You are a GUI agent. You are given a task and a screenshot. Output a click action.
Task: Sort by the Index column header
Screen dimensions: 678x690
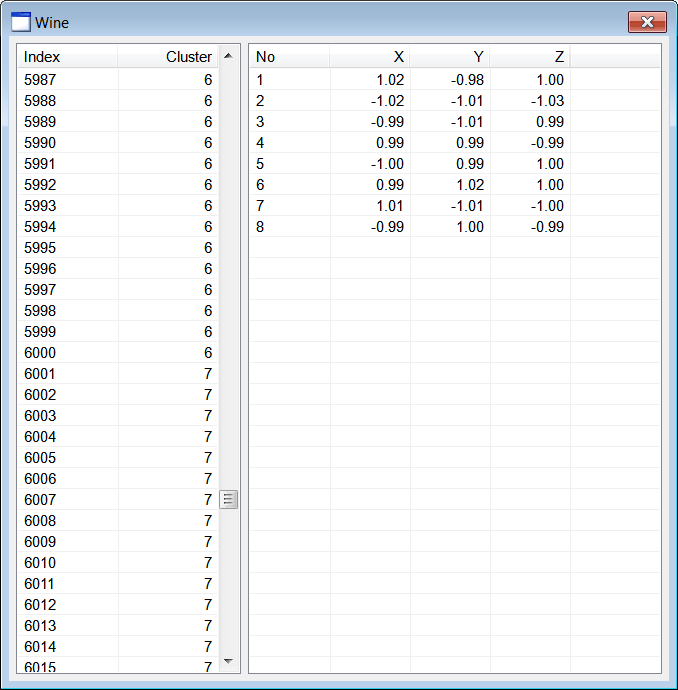click(67, 56)
